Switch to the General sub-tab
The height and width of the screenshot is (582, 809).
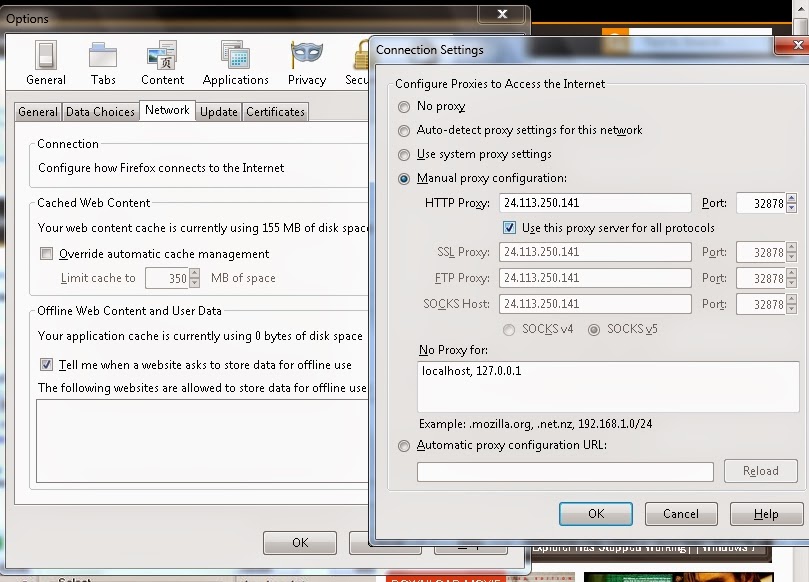38,111
